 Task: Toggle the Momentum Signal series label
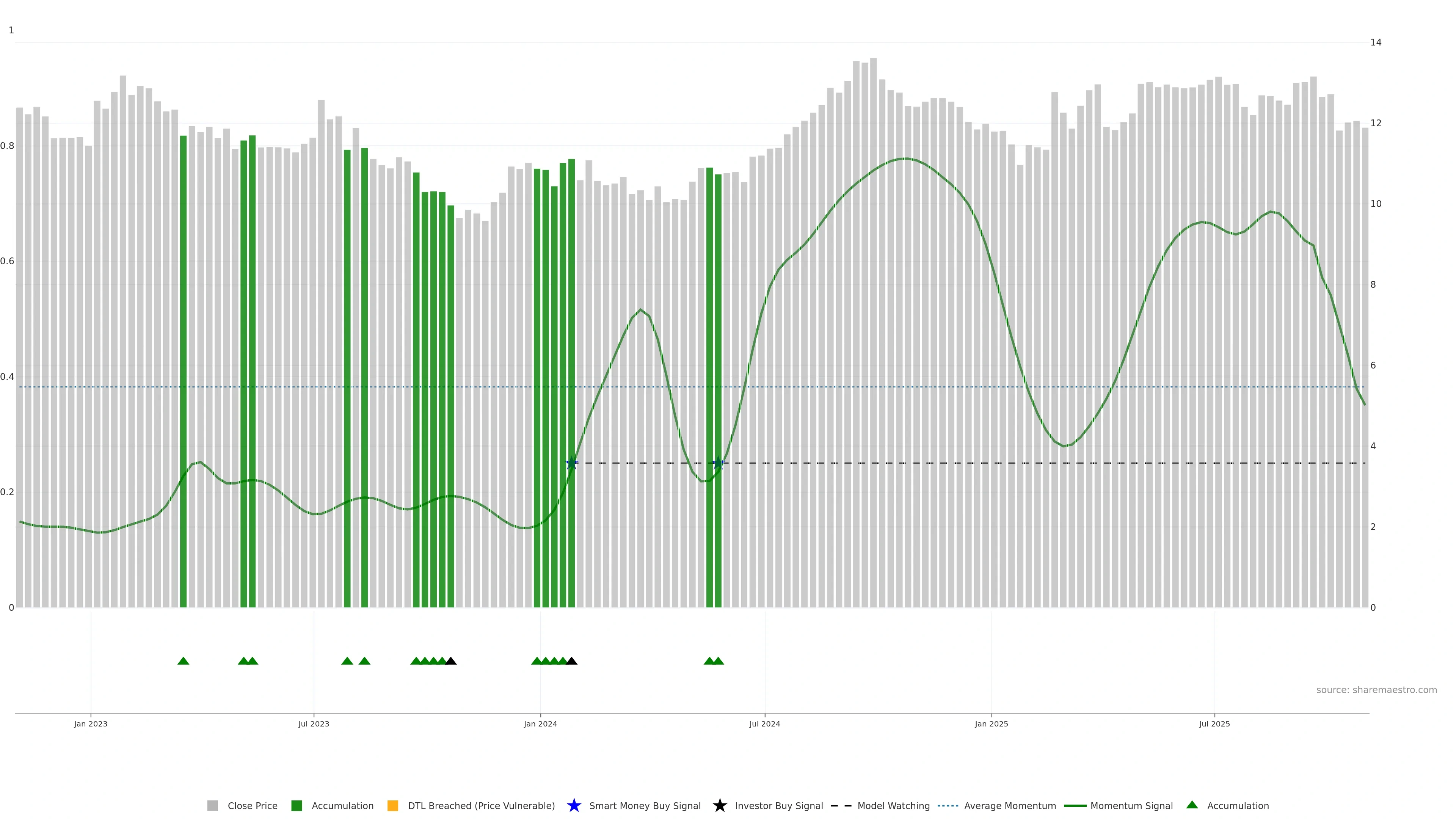pyautogui.click(x=1131, y=806)
